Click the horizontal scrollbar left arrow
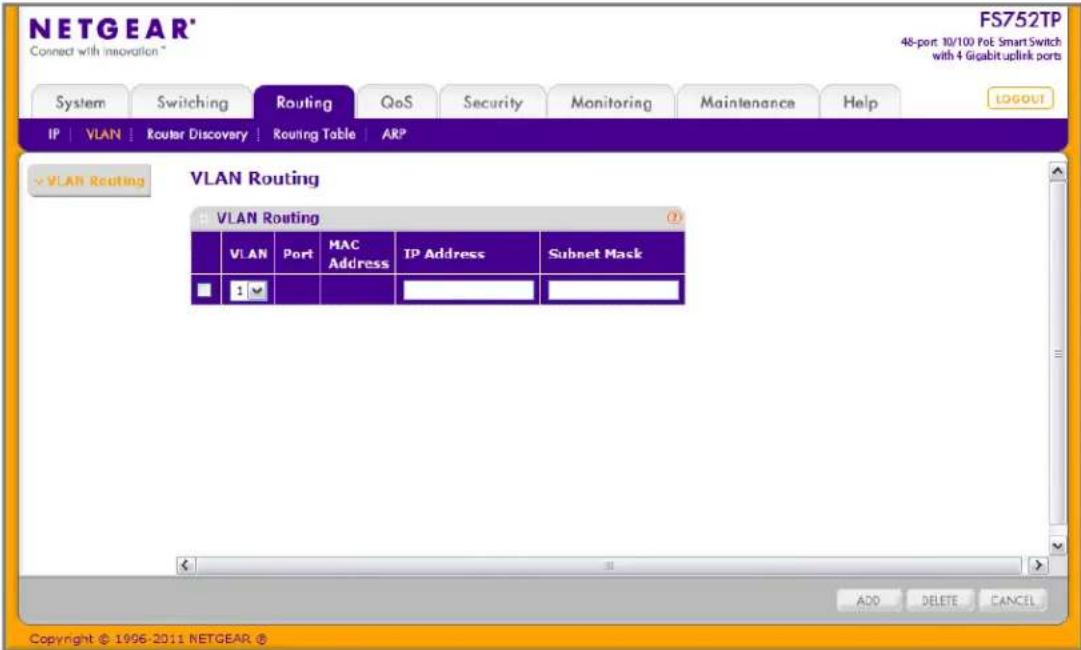The width and height of the screenshot is (1081, 650). pos(185,565)
